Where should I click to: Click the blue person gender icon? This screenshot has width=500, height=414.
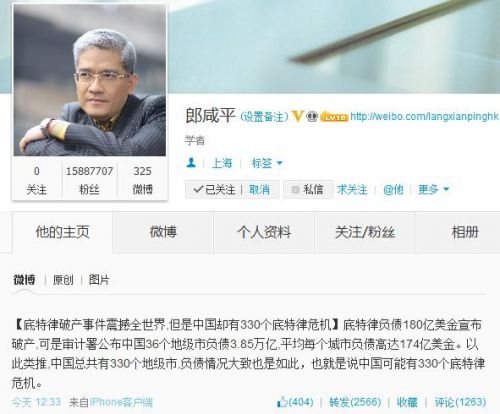click(191, 163)
